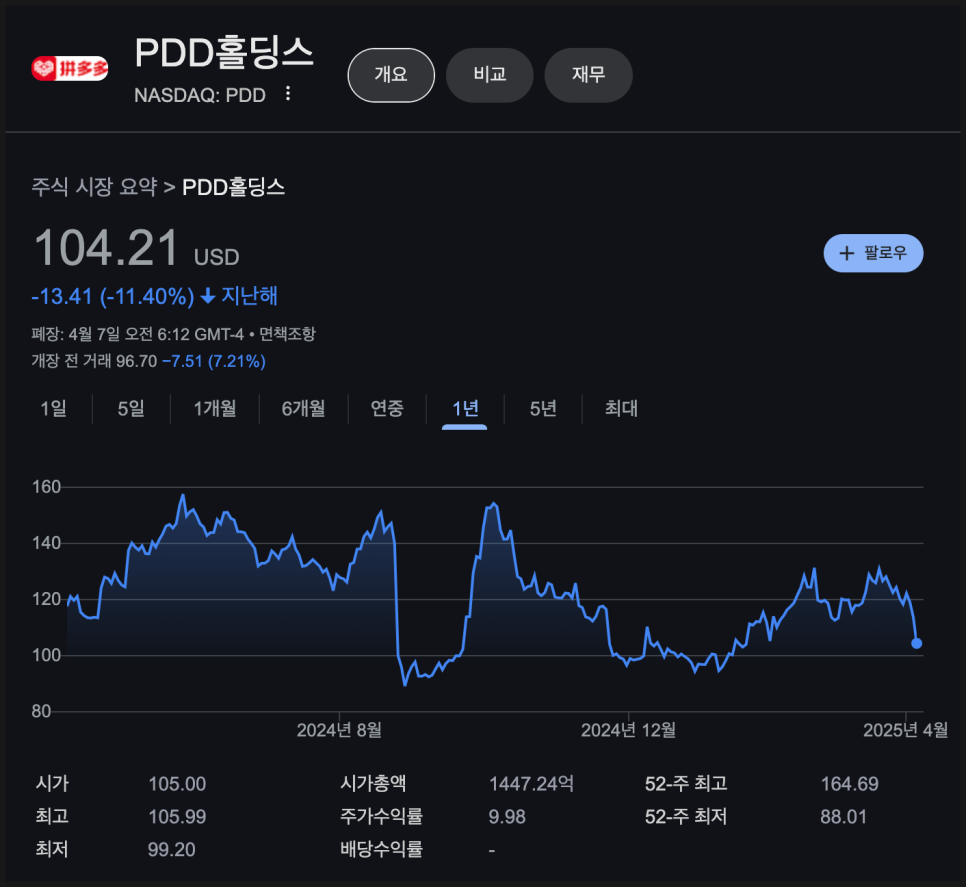Viewport: 966px width, 887px height.
Task: Click the Pinduoduo company logo
Action: (x=70, y=68)
